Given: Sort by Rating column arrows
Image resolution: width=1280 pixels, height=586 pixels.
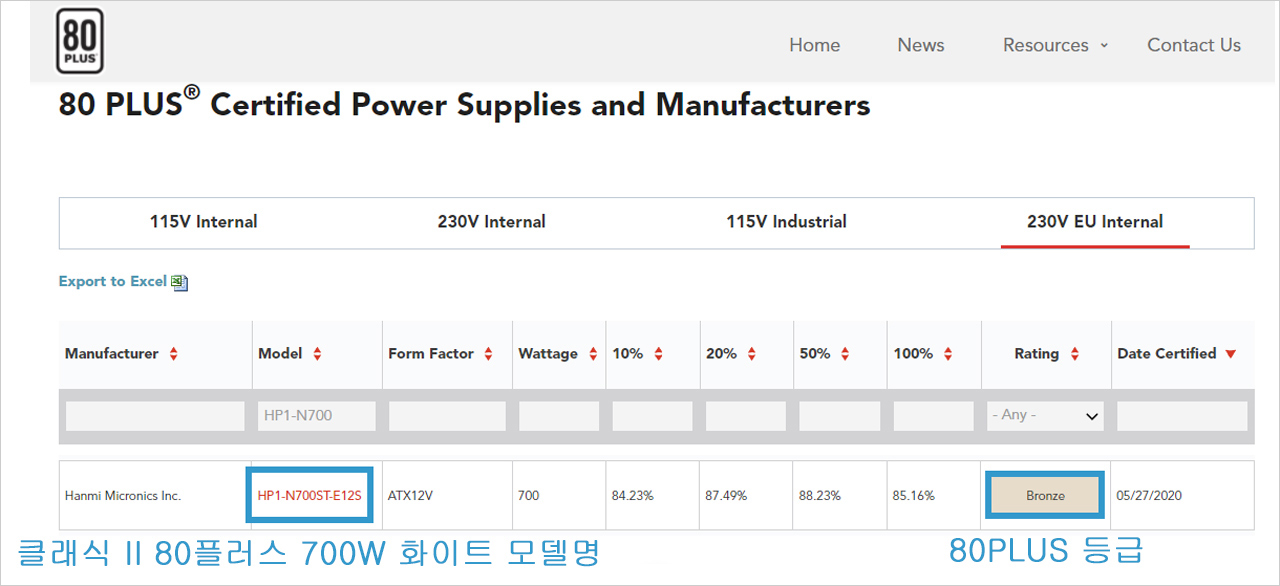Looking at the screenshot, I should pos(1074,354).
